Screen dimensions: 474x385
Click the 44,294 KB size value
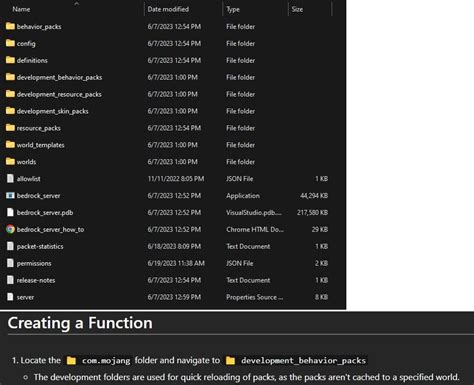(x=314, y=196)
